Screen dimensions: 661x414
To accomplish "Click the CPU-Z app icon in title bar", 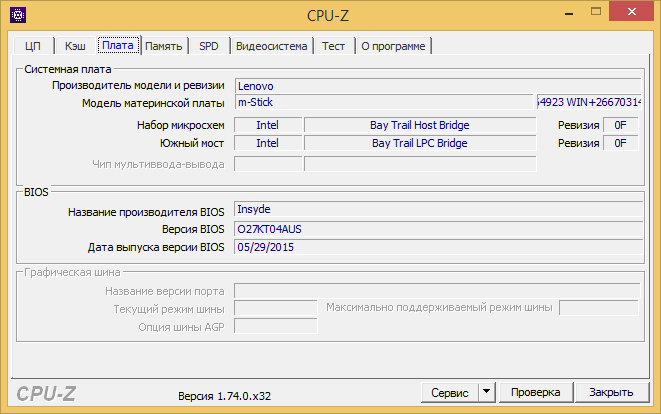I will pos(18,15).
